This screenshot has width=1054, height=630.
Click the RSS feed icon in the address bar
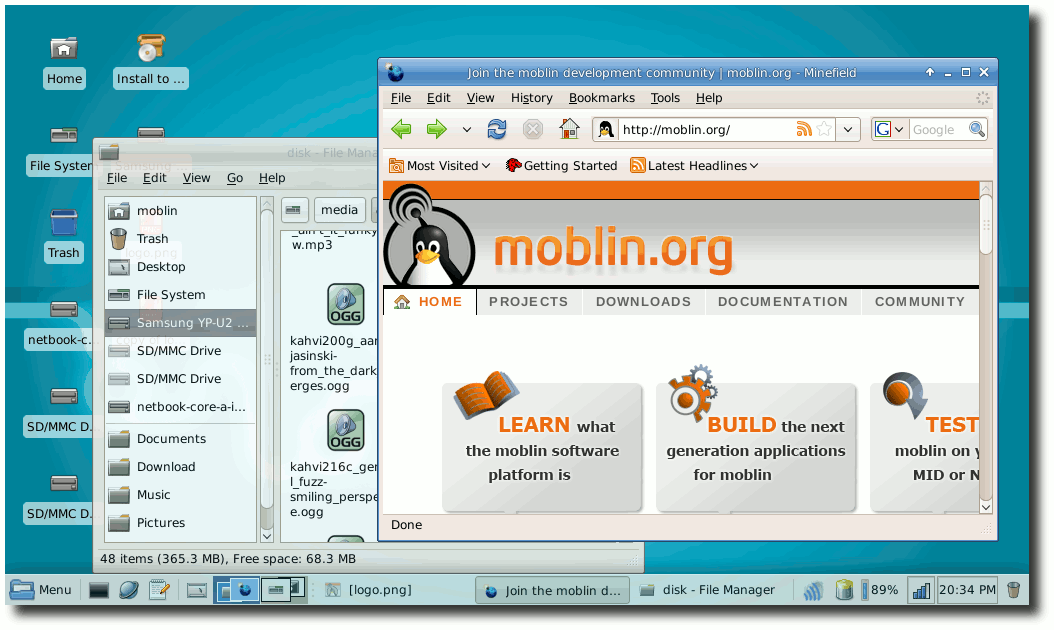click(x=804, y=129)
